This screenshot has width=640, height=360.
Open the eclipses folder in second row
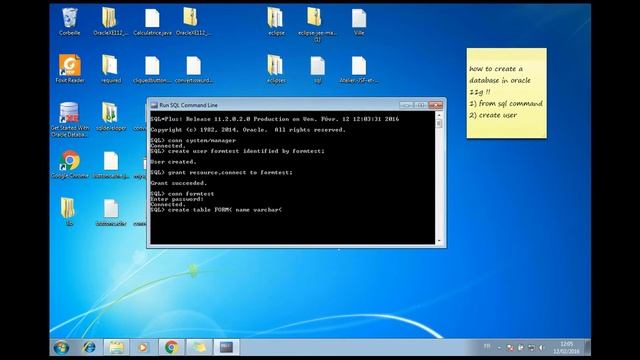click(276, 69)
